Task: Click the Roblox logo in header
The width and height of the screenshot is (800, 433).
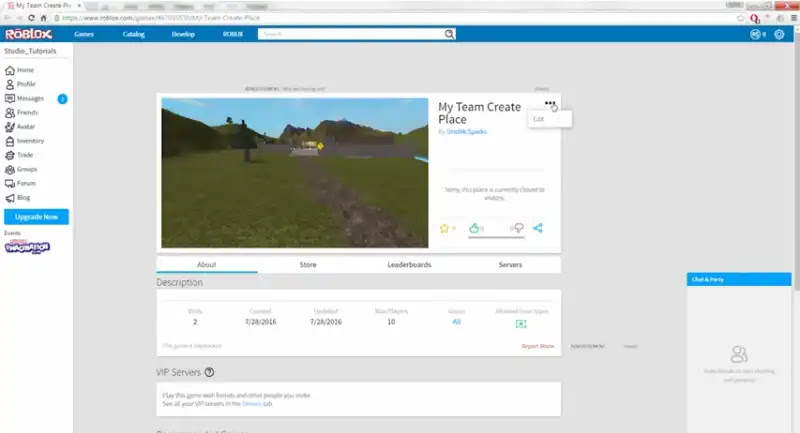Action: pyautogui.click(x=29, y=34)
